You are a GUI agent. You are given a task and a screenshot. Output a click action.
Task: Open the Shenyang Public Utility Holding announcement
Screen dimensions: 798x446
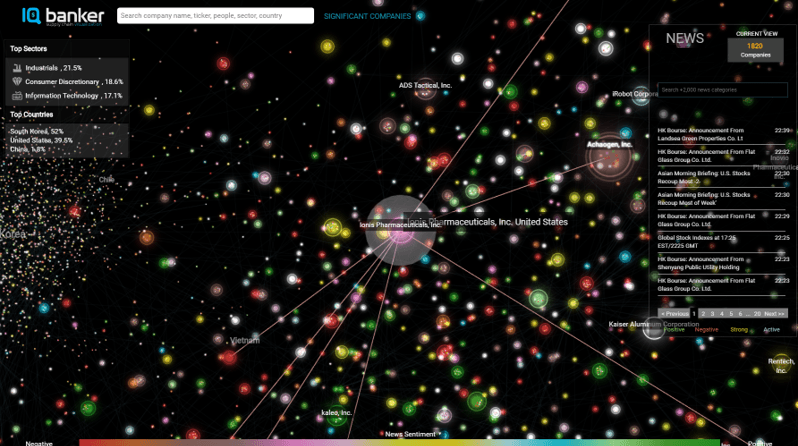722,263
